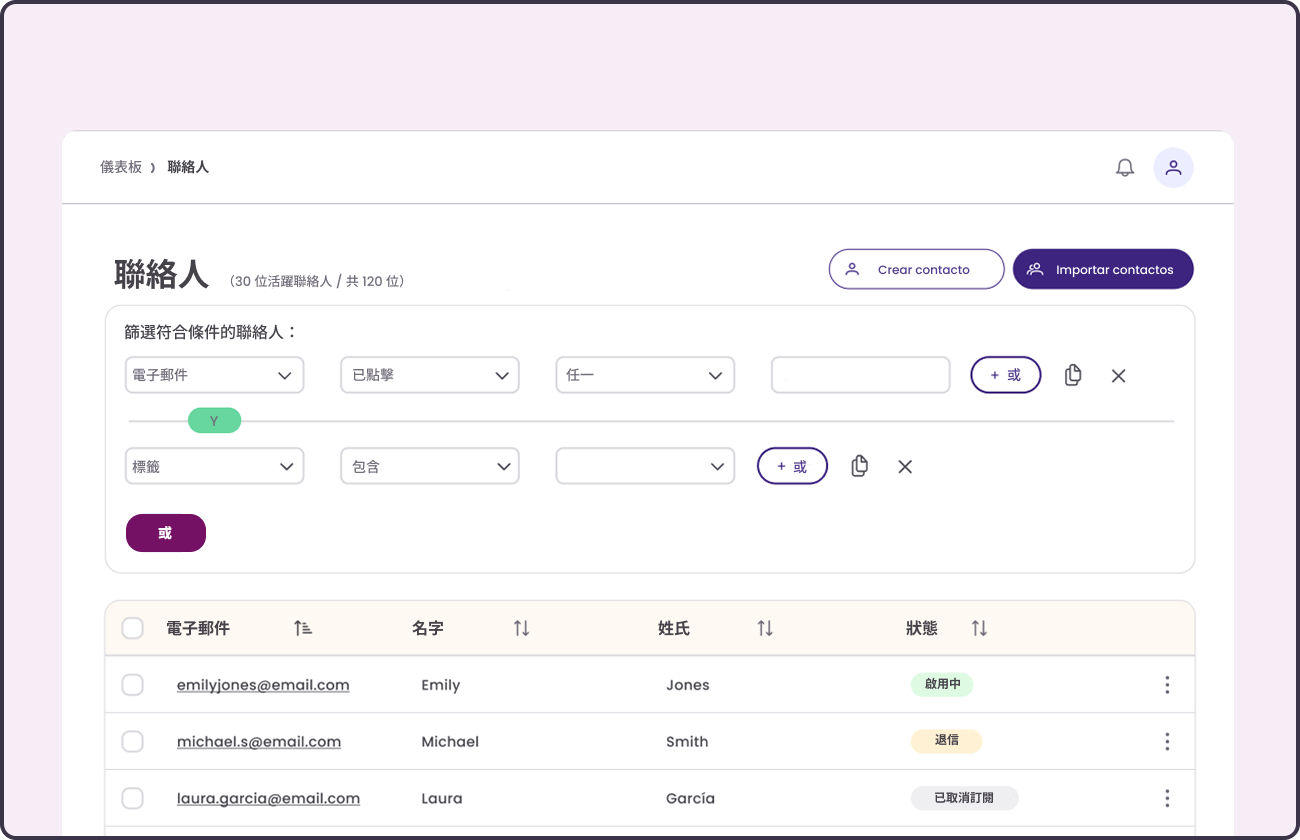Viewport: 1300px width, 840px height.
Task: Toggle the select-all checkbox in table header
Action: [132, 628]
